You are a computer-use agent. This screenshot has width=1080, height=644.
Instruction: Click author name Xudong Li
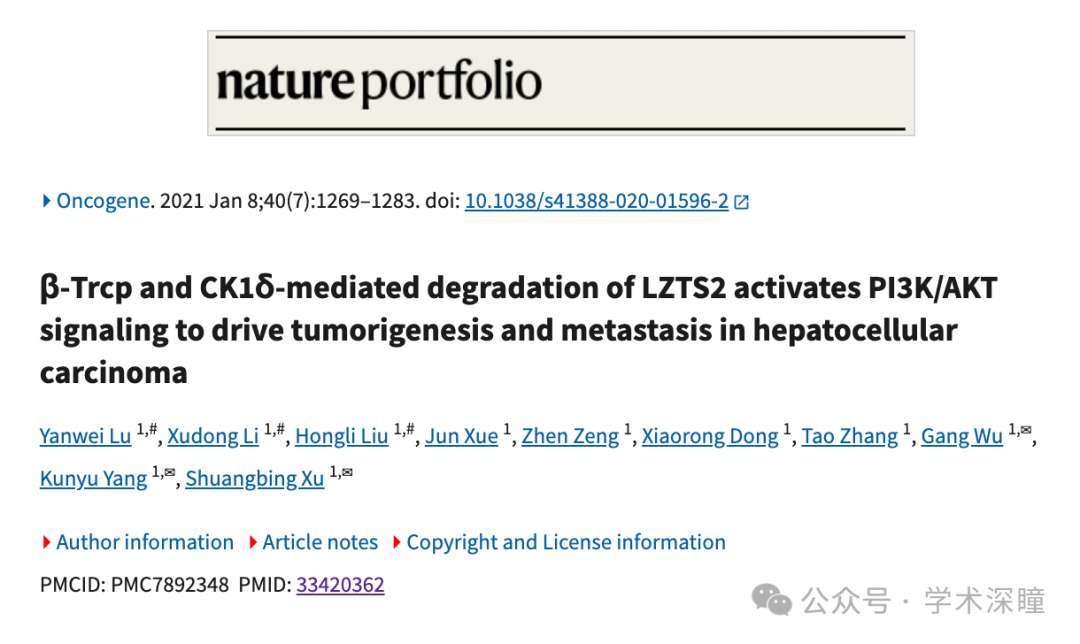click(x=213, y=436)
